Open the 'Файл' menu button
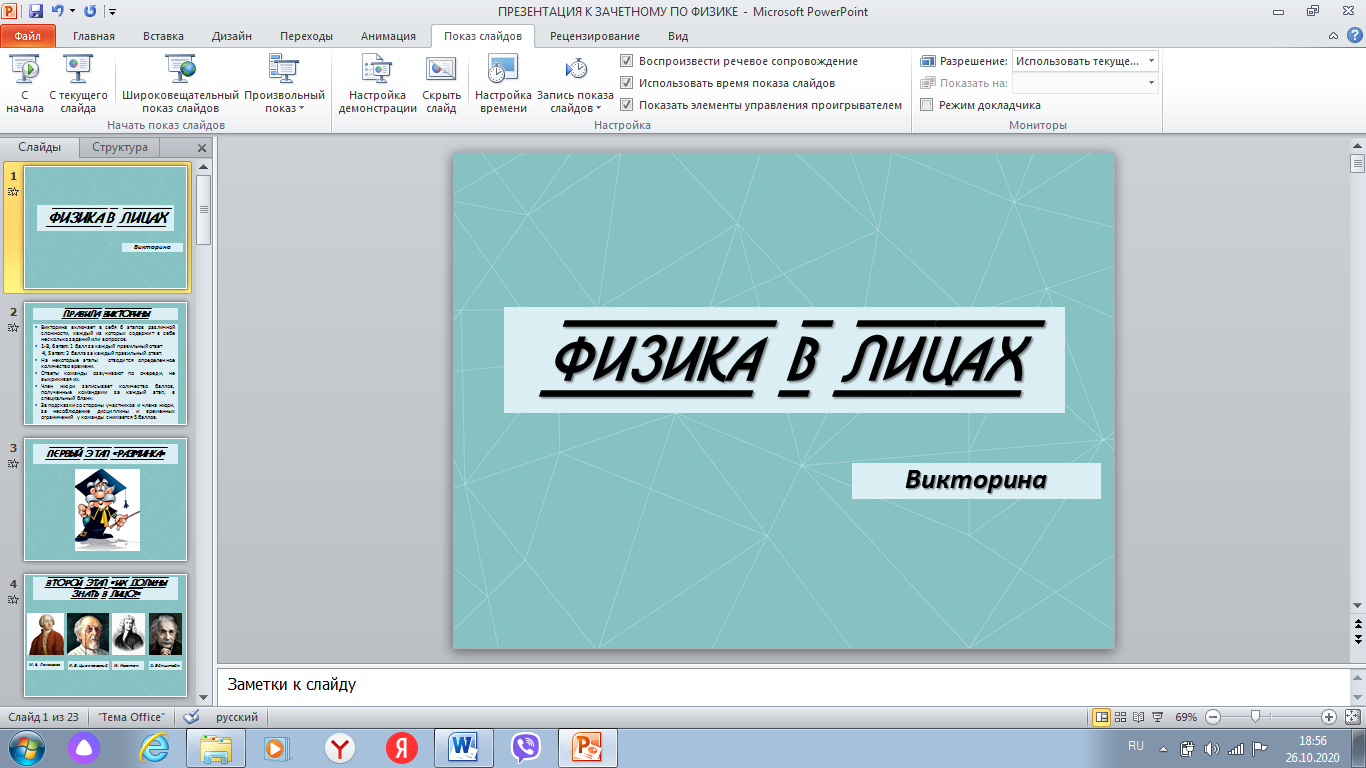This screenshot has width=1366, height=768. 28,36
